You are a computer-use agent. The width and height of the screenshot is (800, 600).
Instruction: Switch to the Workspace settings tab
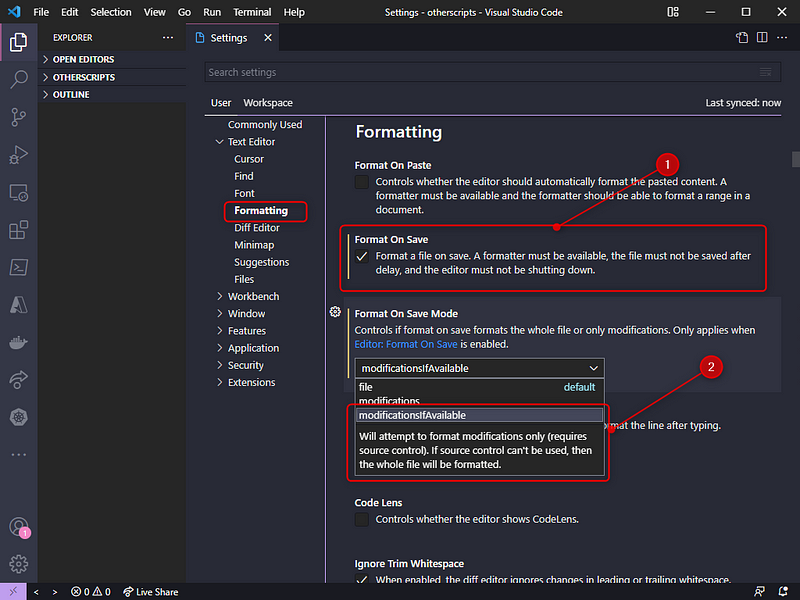[268, 103]
